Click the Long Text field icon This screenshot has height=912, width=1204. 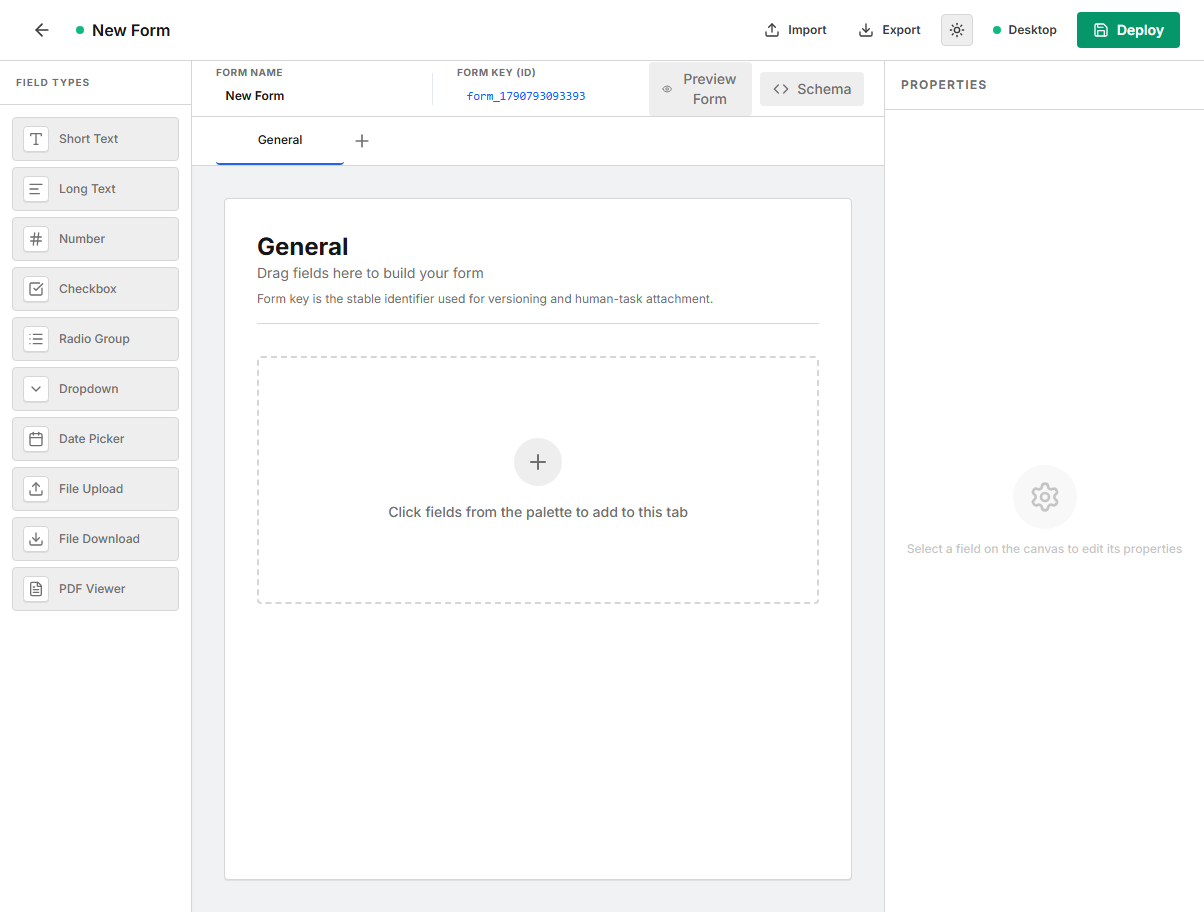pos(36,189)
